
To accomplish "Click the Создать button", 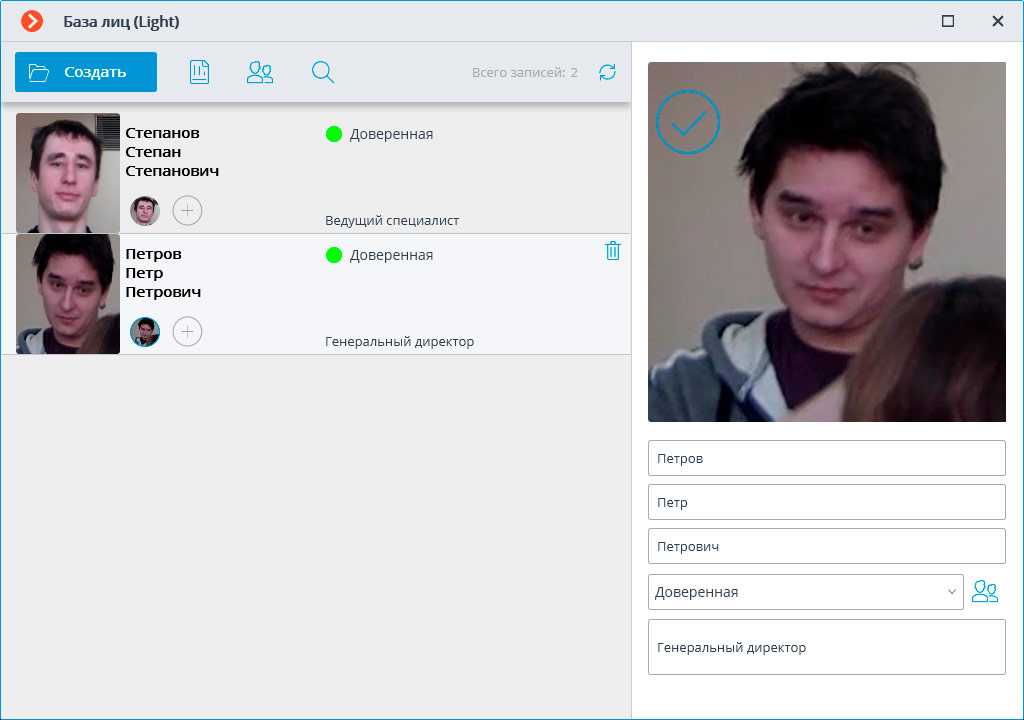I will tap(86, 72).
